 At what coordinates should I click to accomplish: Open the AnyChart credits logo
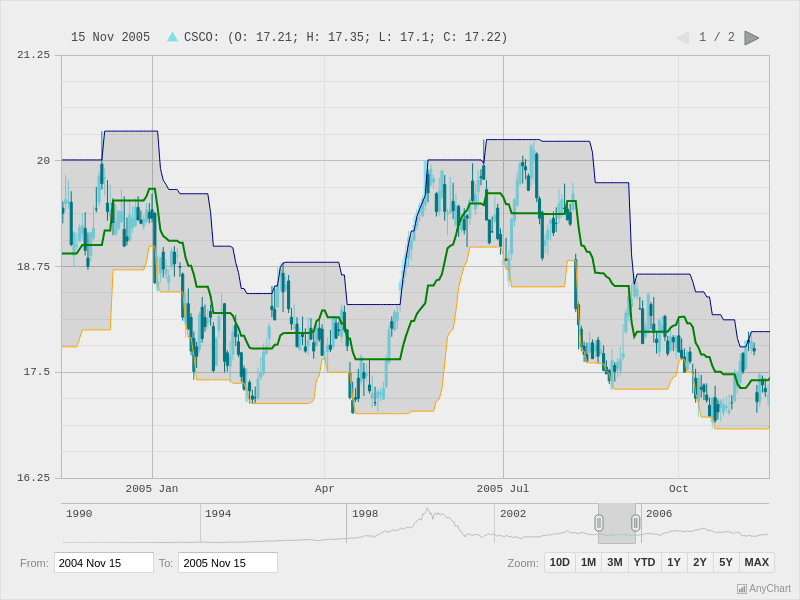[x=764, y=589]
